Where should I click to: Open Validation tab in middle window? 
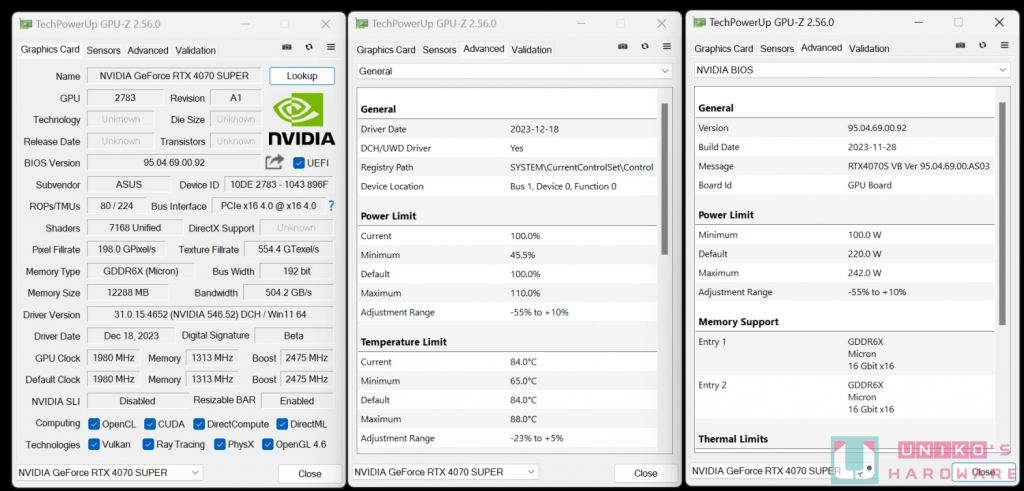(x=531, y=50)
